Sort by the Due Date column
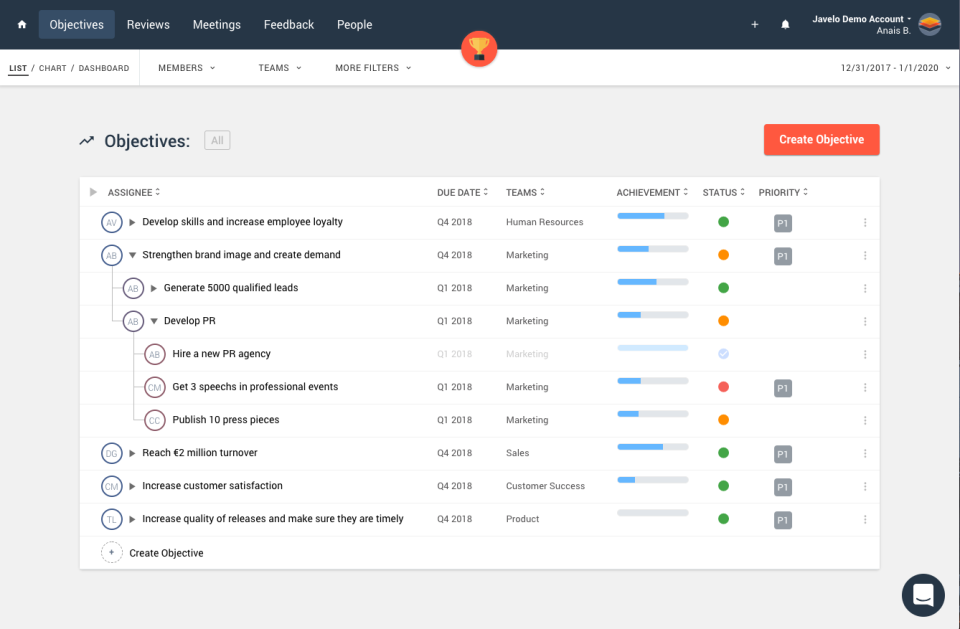Viewport: 960px width, 629px height. pos(462,192)
